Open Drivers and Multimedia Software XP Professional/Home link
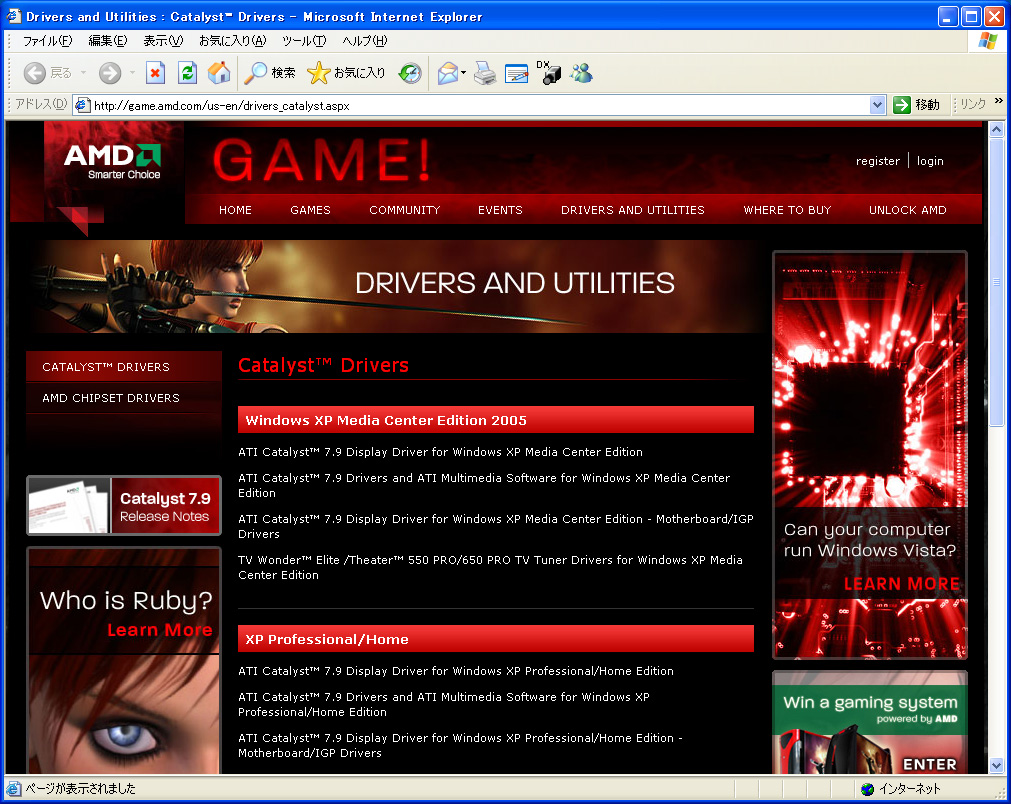Image resolution: width=1011 pixels, height=804 pixels. tap(444, 705)
